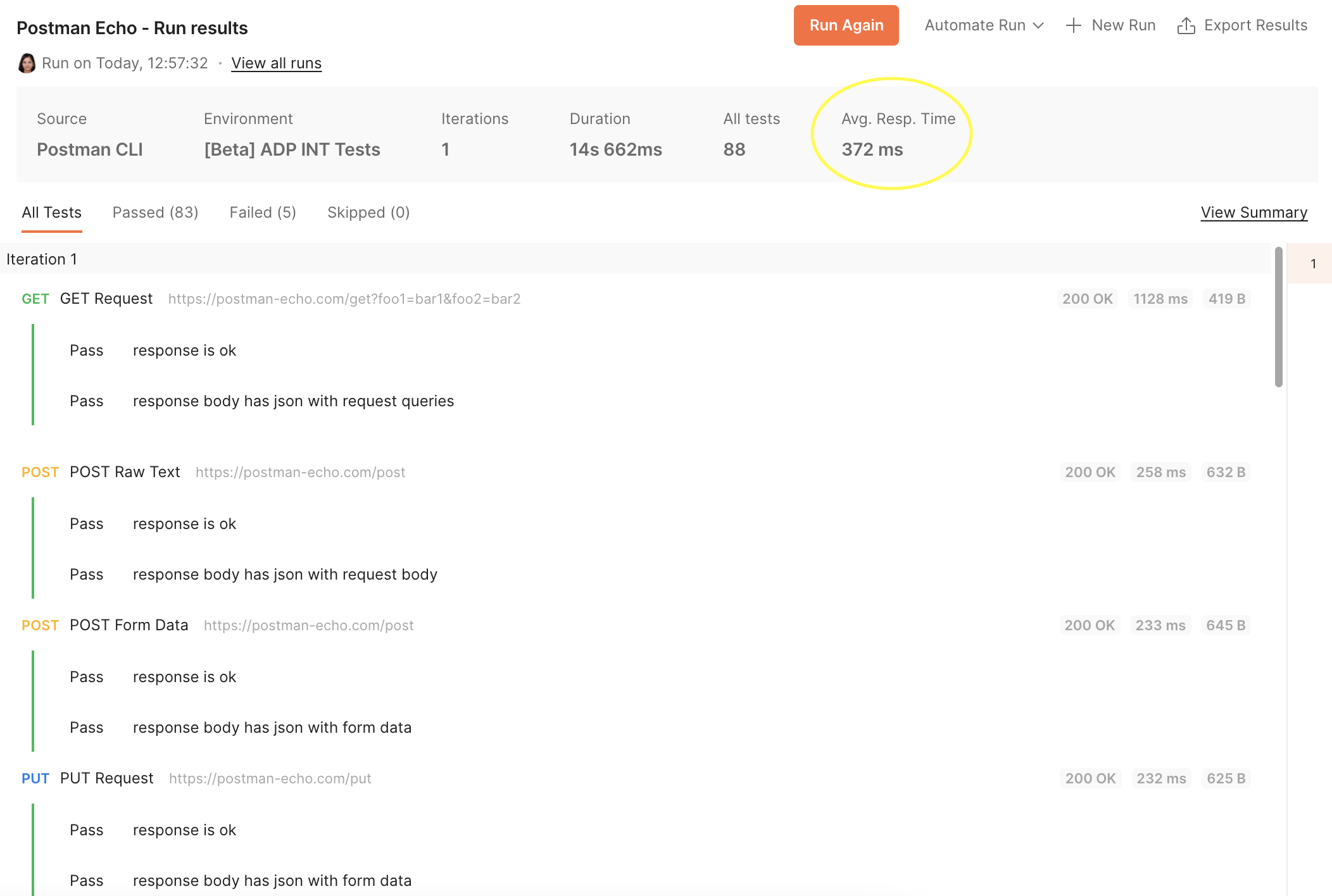Image resolution: width=1332 pixels, height=896 pixels.
Task: Click the GET method badge on GET Request
Action: click(x=35, y=298)
